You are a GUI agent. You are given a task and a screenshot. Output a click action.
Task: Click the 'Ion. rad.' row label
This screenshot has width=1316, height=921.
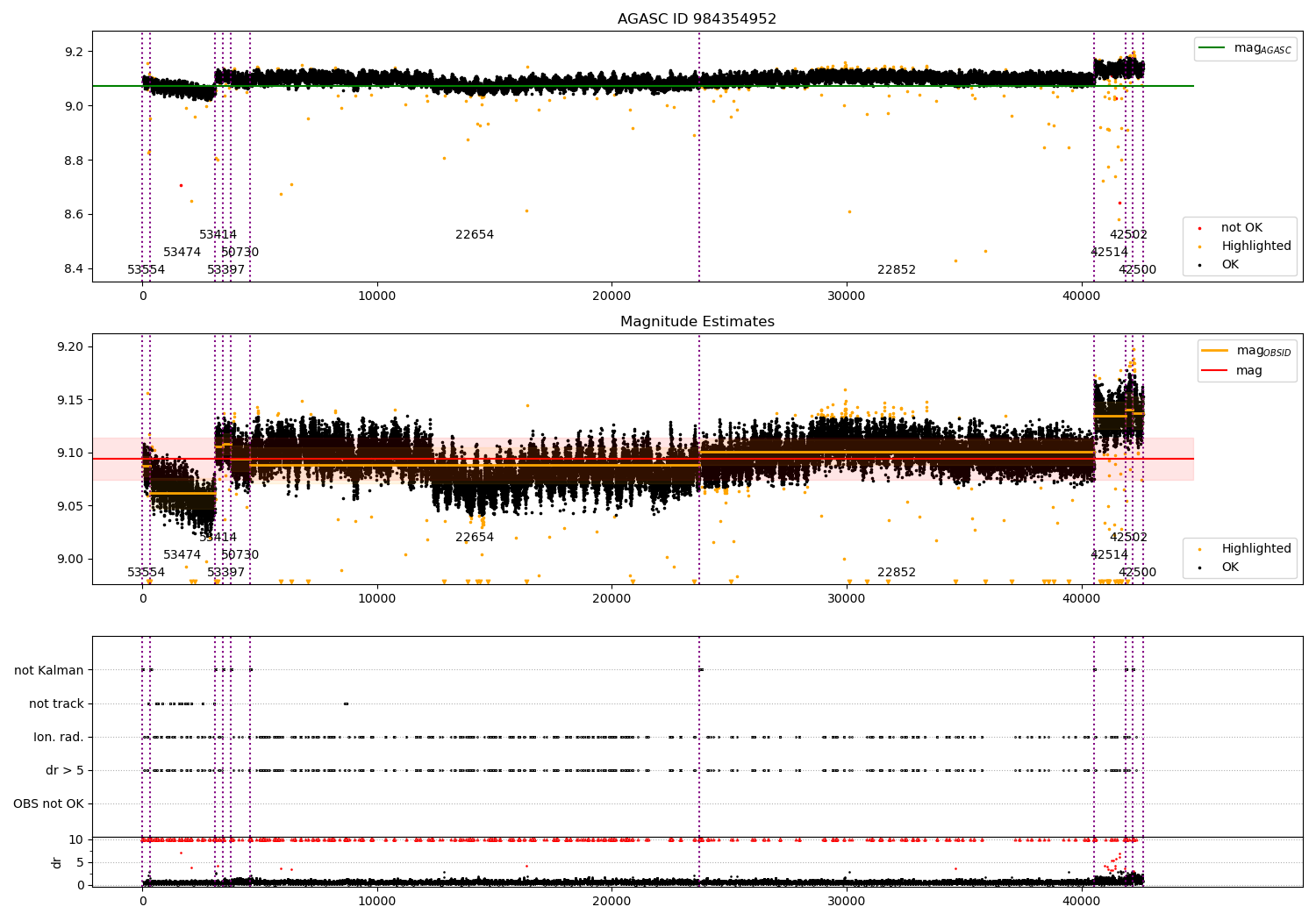59,738
